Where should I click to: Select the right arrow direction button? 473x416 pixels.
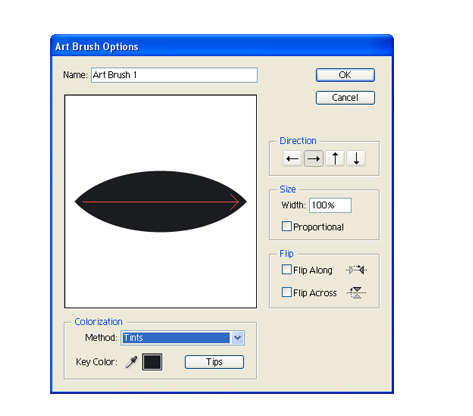tap(313, 158)
